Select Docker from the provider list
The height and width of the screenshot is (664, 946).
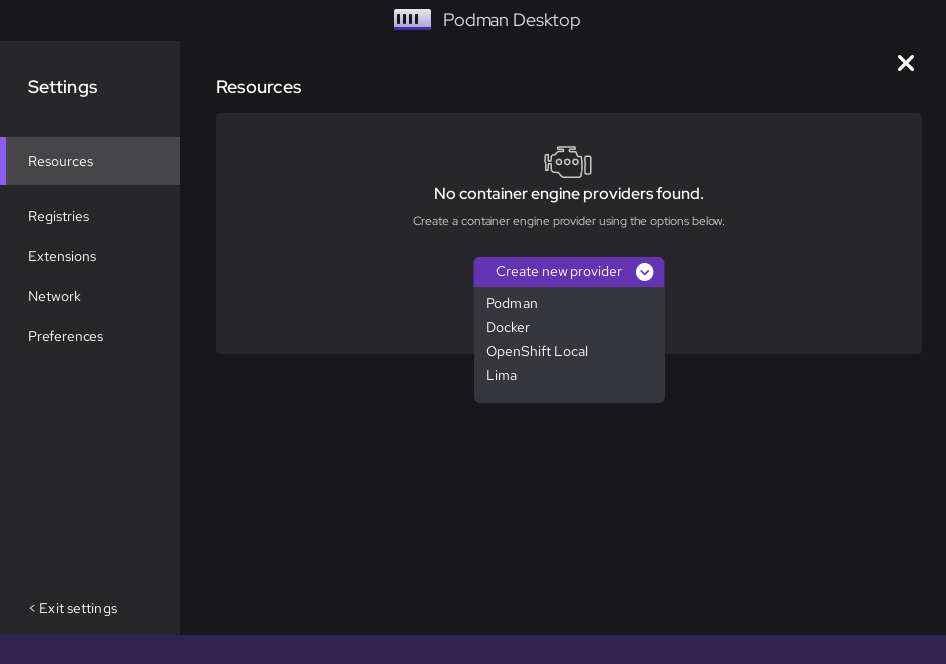tap(508, 327)
